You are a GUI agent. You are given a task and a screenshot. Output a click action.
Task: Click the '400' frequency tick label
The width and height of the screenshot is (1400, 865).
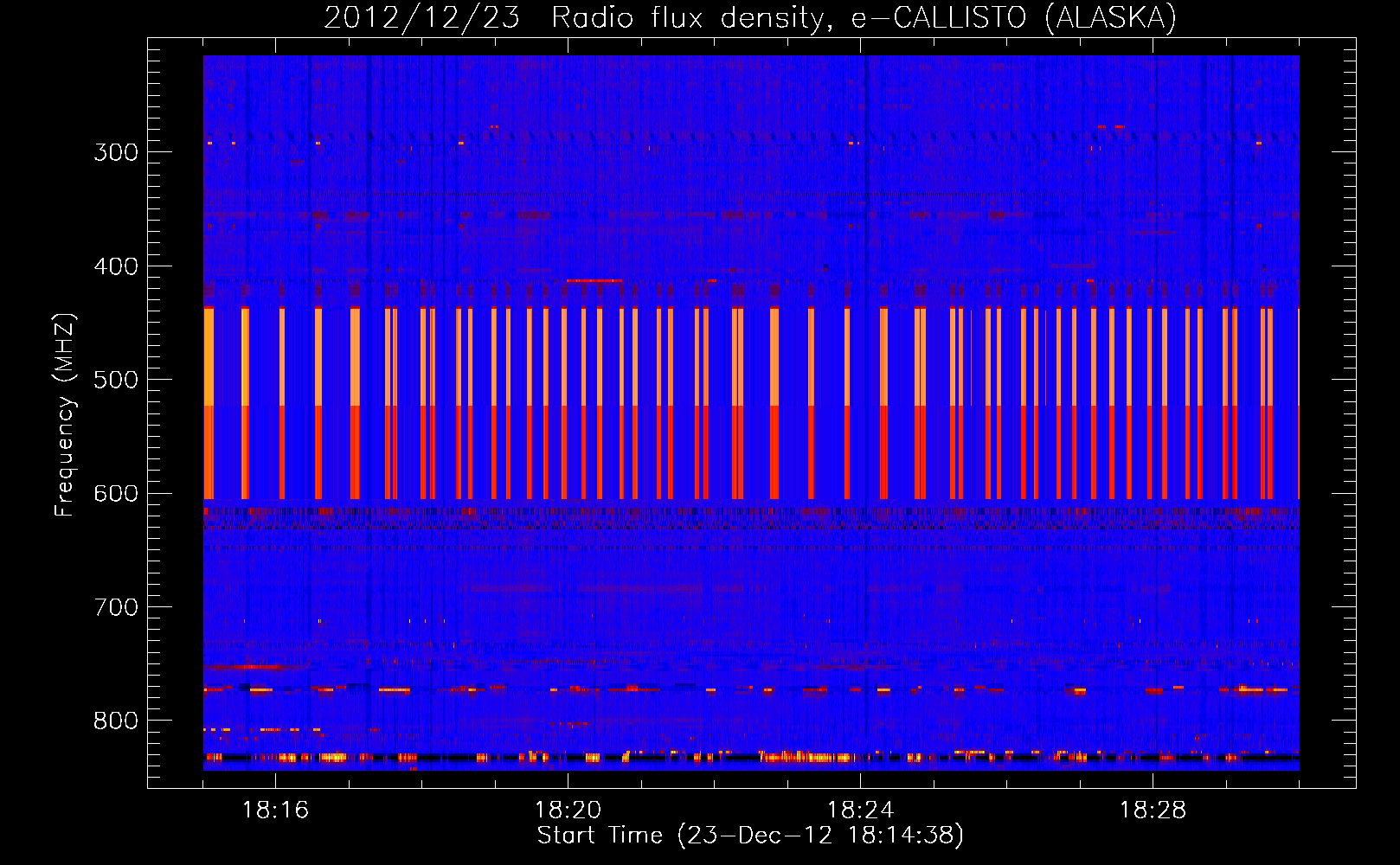[x=116, y=266]
